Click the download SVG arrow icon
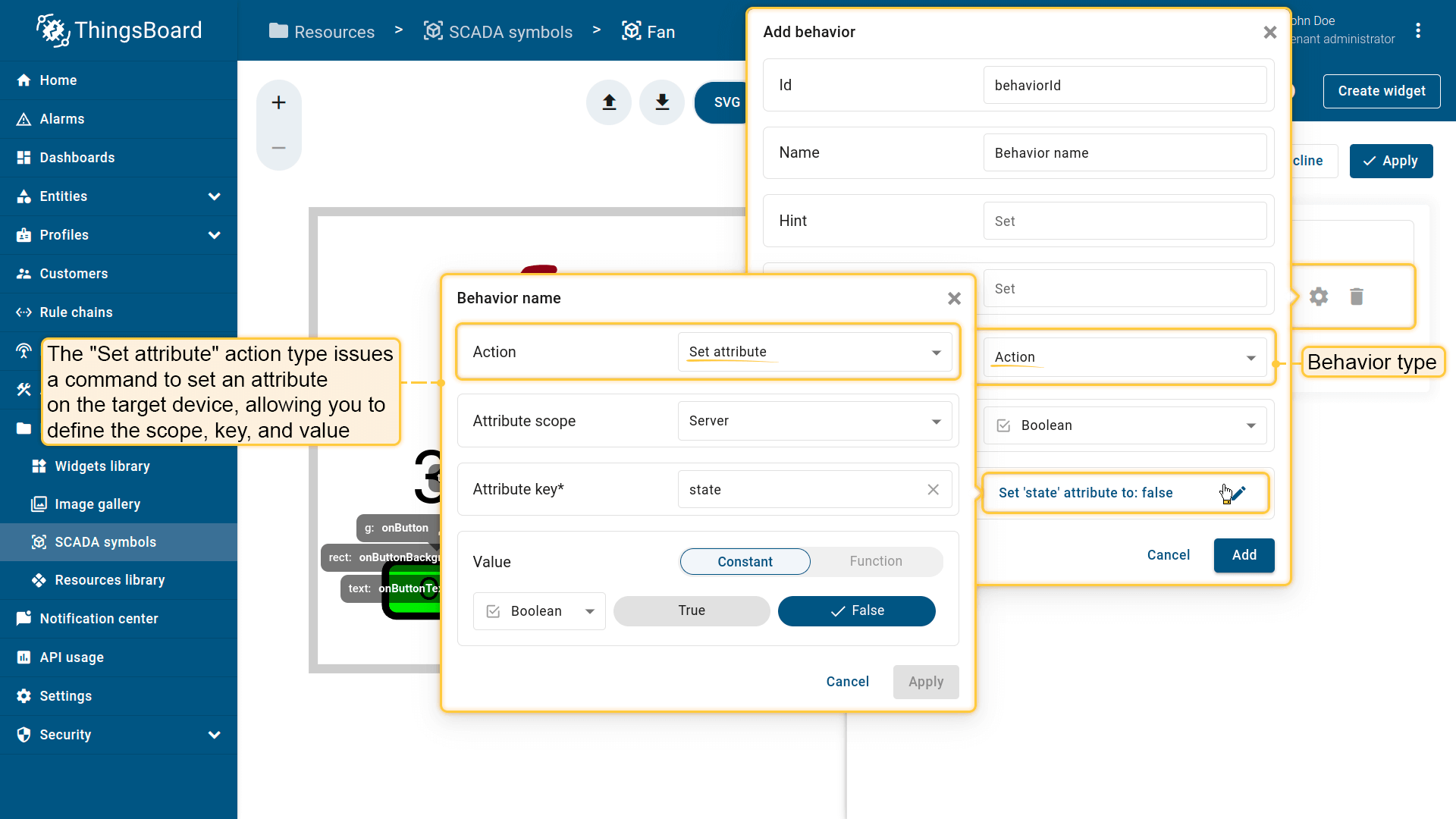 tap(662, 102)
